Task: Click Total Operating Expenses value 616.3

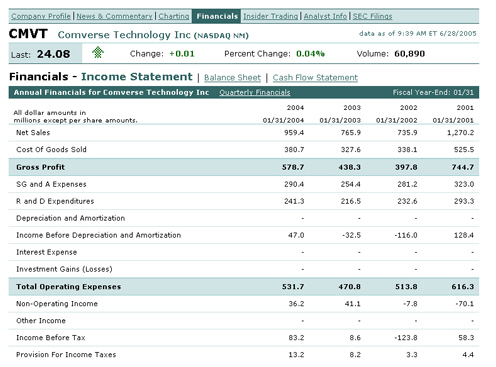Action: 463,287
